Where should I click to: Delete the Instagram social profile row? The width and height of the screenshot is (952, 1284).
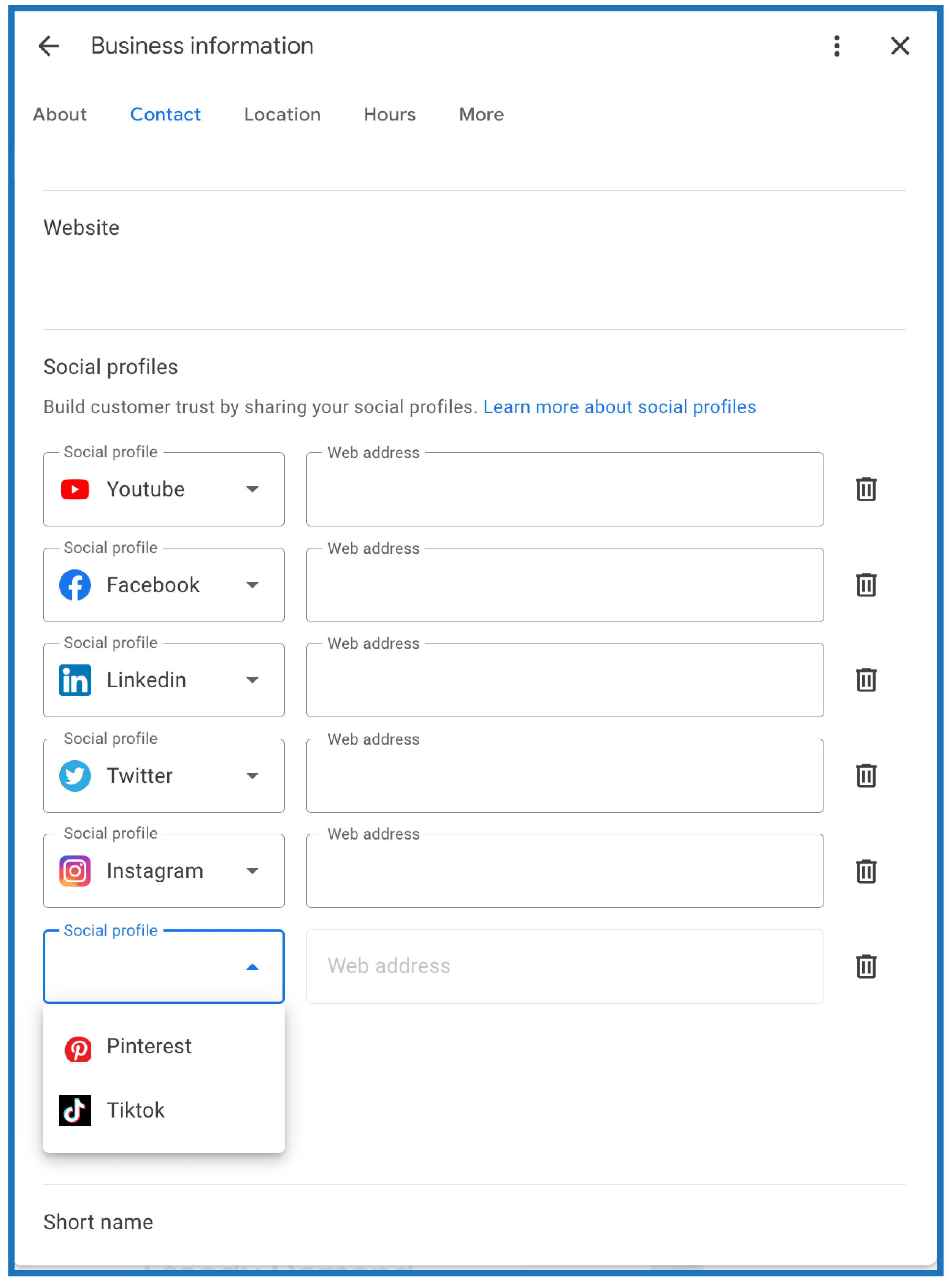point(866,871)
